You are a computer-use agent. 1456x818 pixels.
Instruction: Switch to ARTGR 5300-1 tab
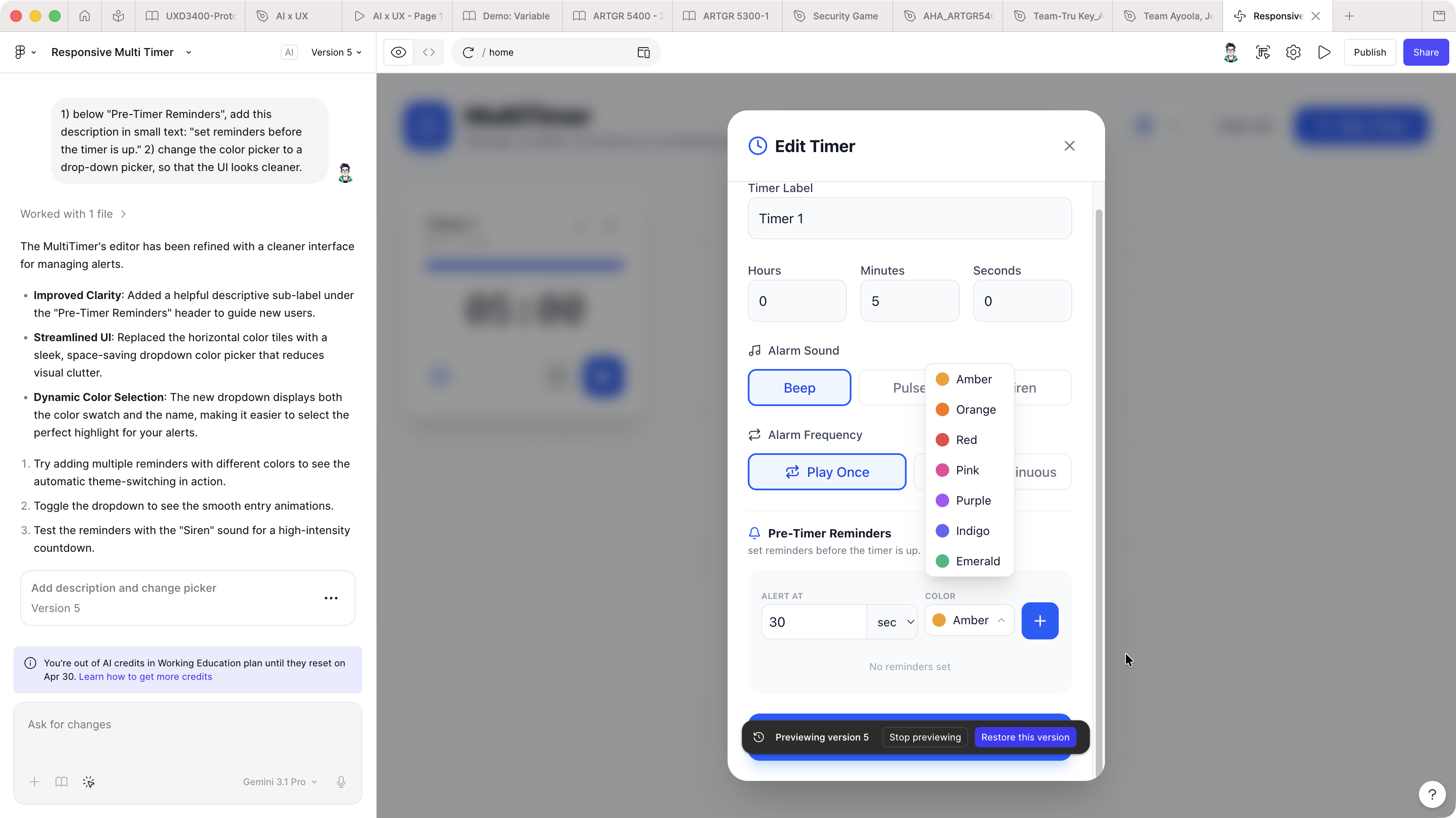tap(727, 16)
